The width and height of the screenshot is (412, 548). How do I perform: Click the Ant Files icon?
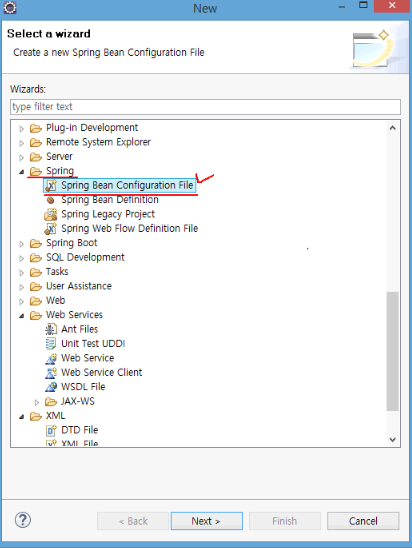point(51,329)
